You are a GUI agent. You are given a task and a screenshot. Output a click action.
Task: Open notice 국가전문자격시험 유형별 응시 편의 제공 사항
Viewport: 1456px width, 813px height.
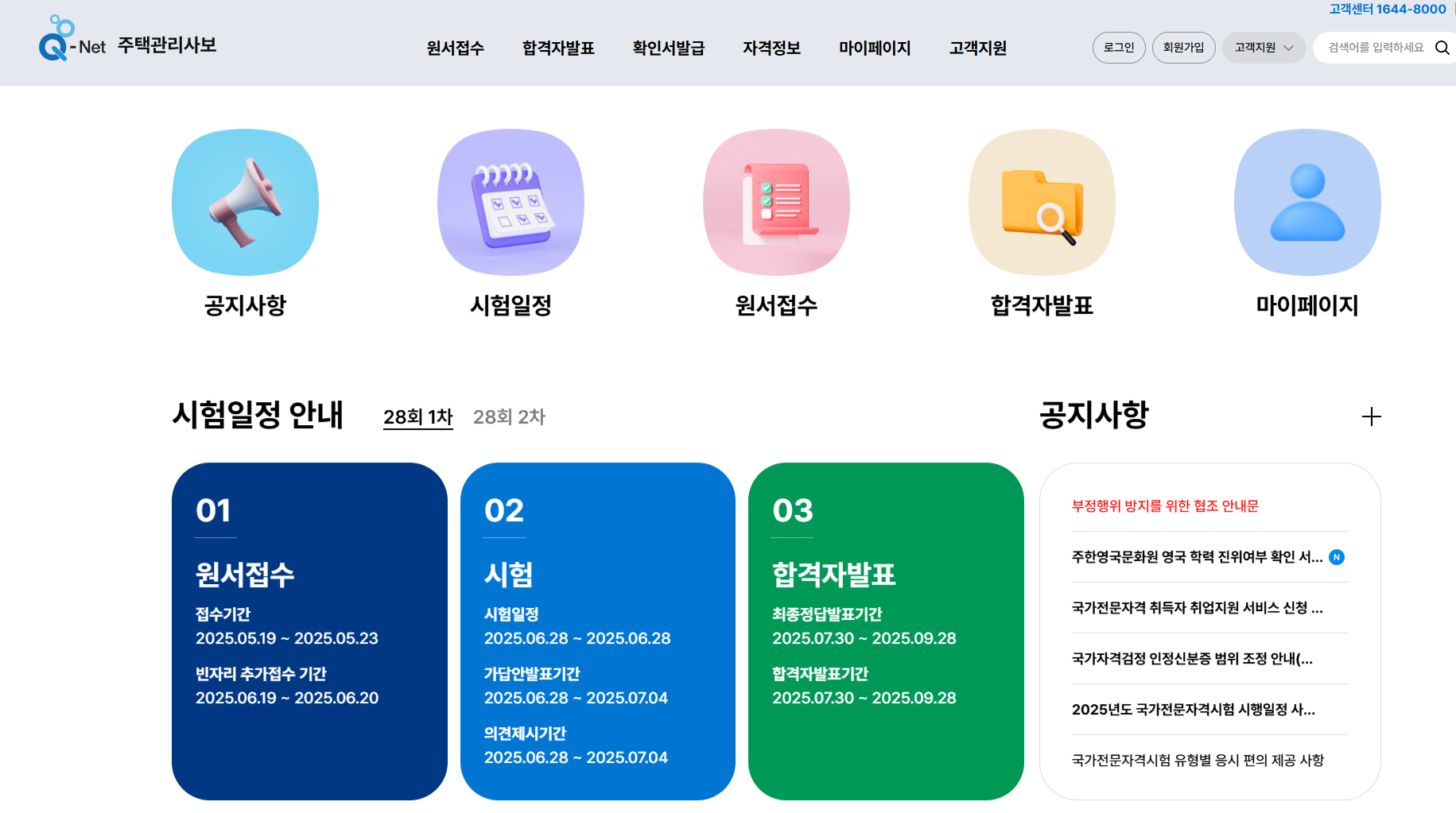(x=1198, y=761)
